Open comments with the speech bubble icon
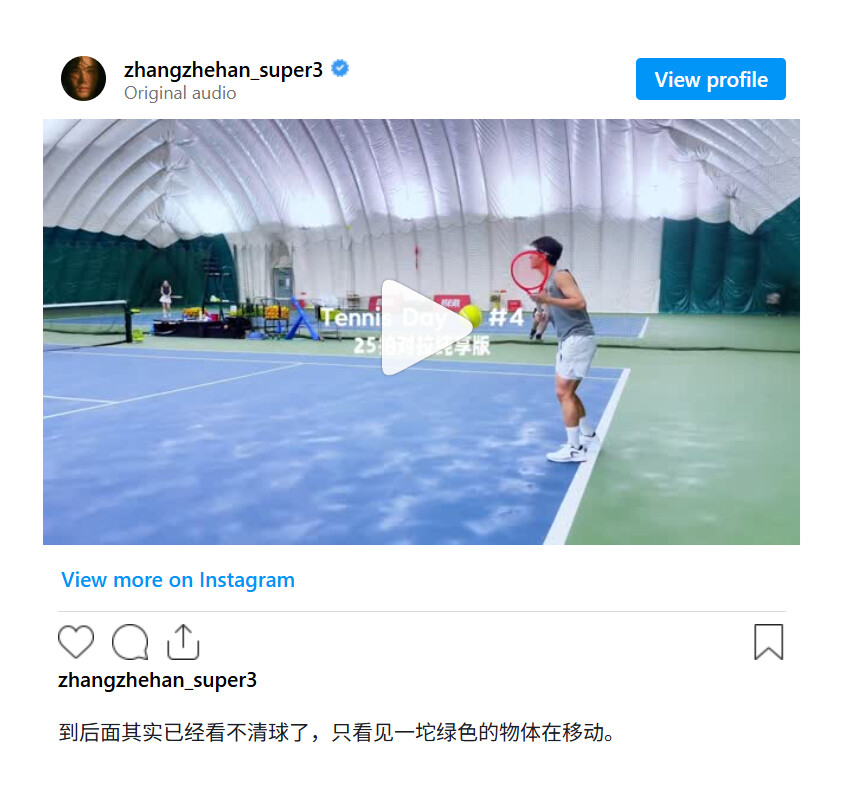Screen dimensions: 842x804 click(130, 641)
